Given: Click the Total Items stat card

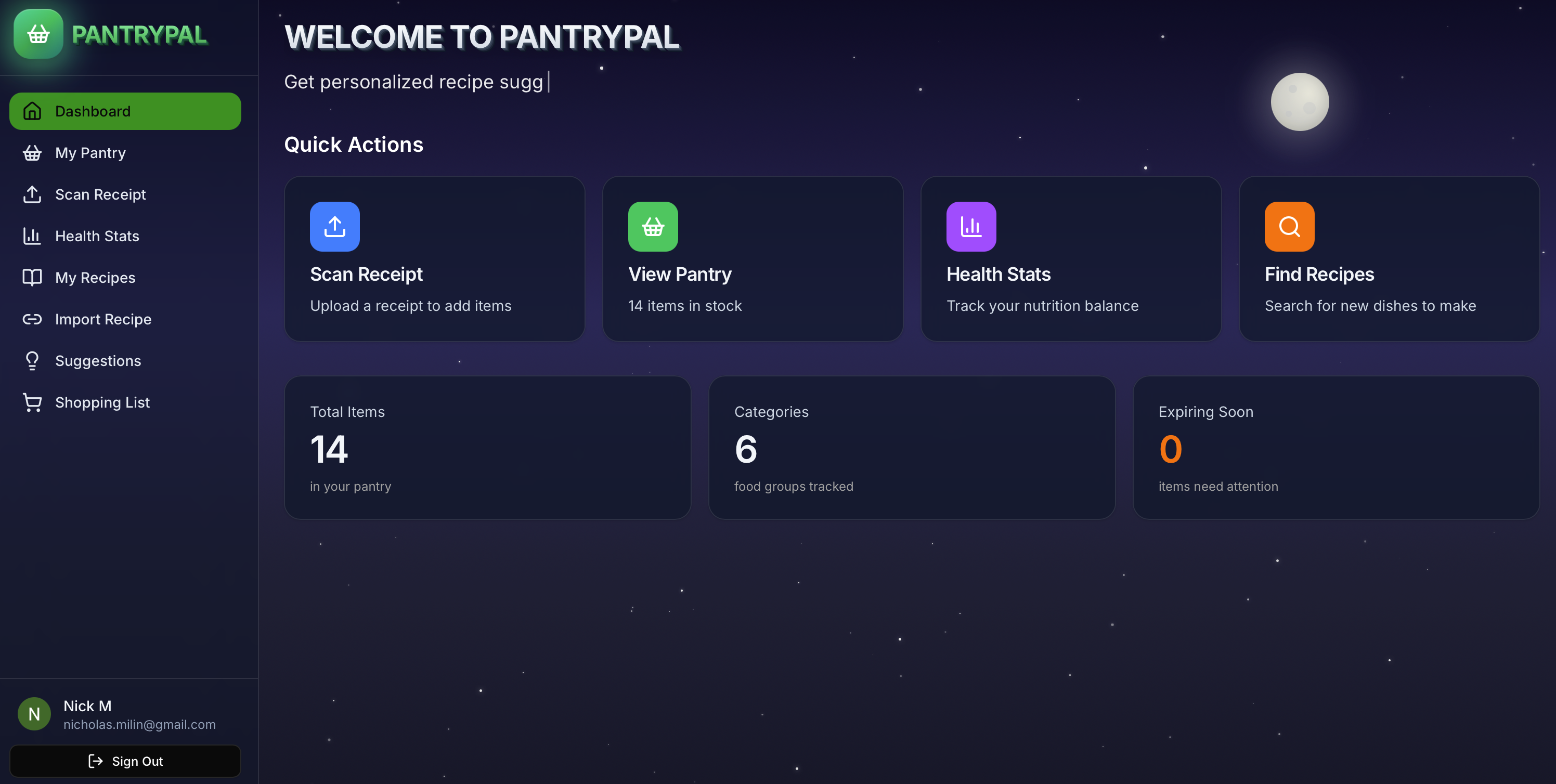Looking at the screenshot, I should point(487,448).
